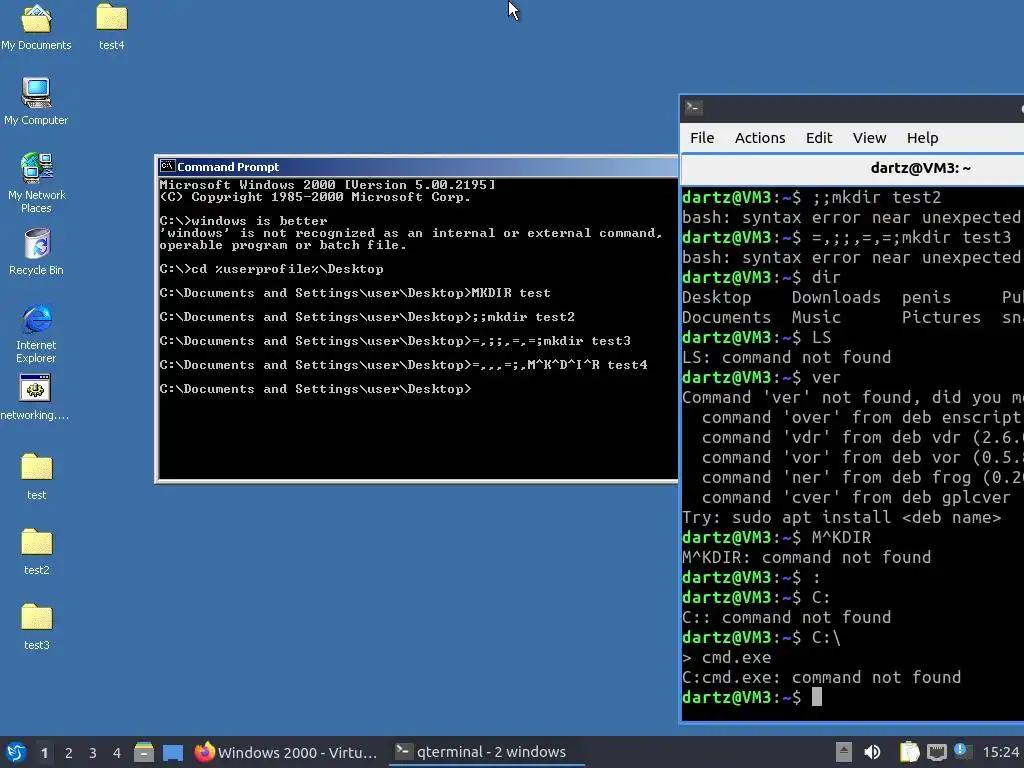
Task: Click the 'M^K^D^I^R test4' command text
Action: (587, 365)
